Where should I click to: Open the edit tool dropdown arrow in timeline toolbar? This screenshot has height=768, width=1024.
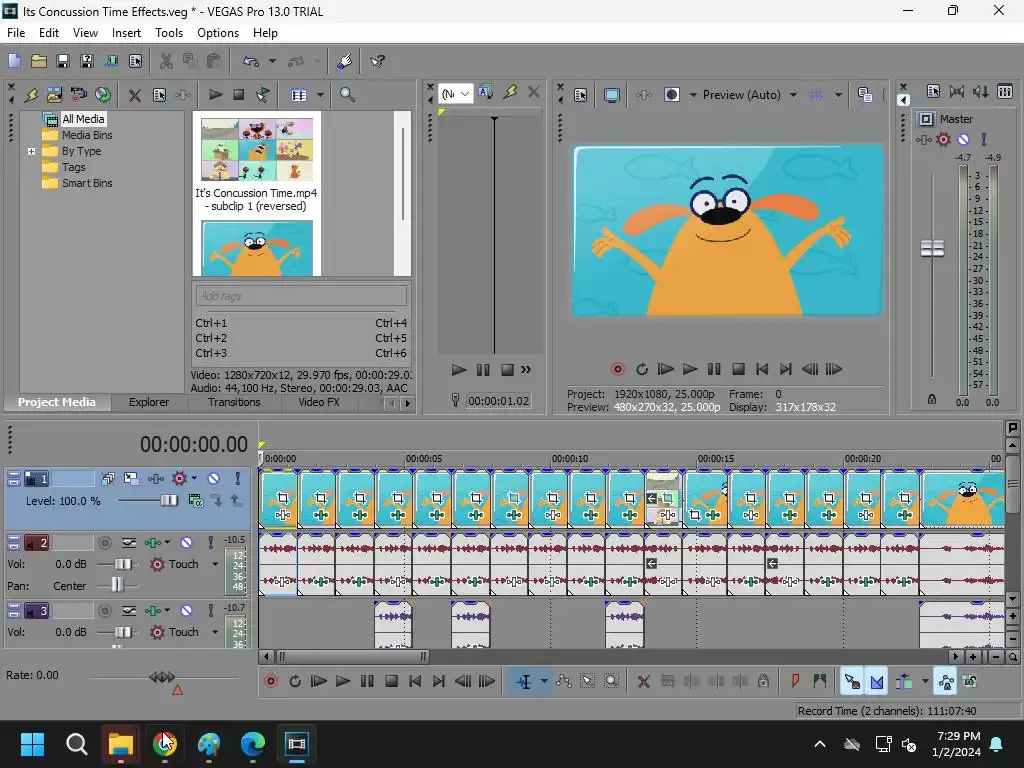click(x=544, y=682)
